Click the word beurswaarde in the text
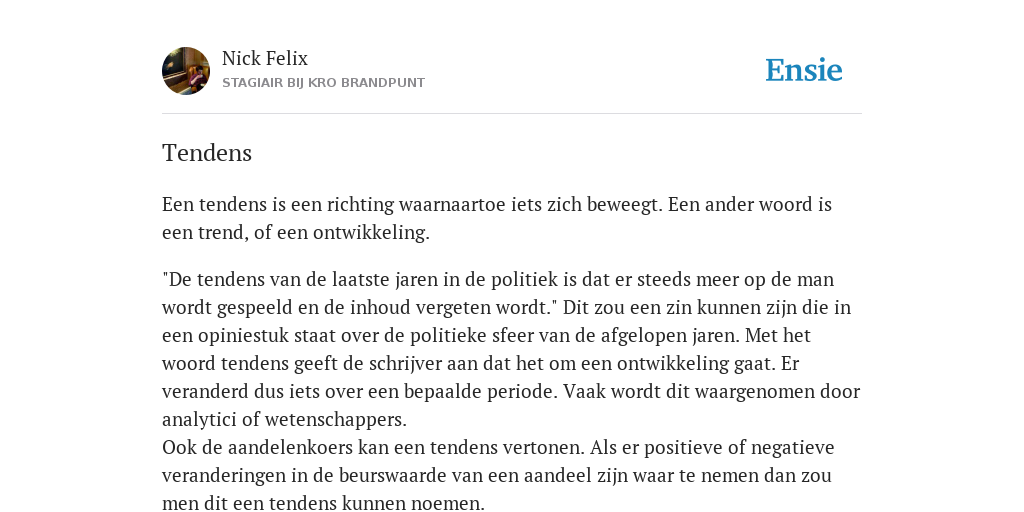This screenshot has width=1024, height=512. pos(381,475)
